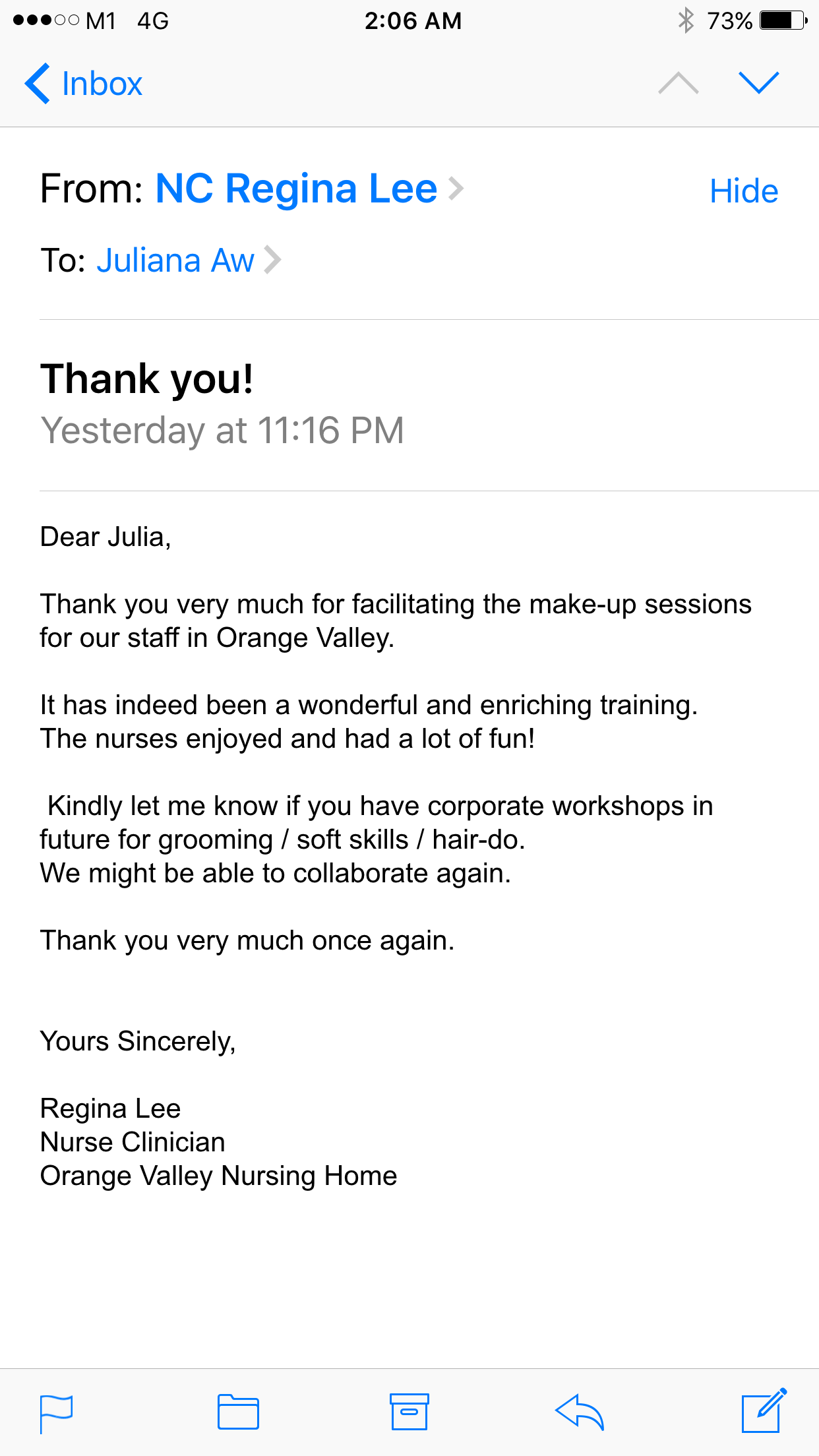This screenshot has width=819, height=1456.
Task: Tap the Orange Valley Nursing Home signature
Action: point(218,1176)
